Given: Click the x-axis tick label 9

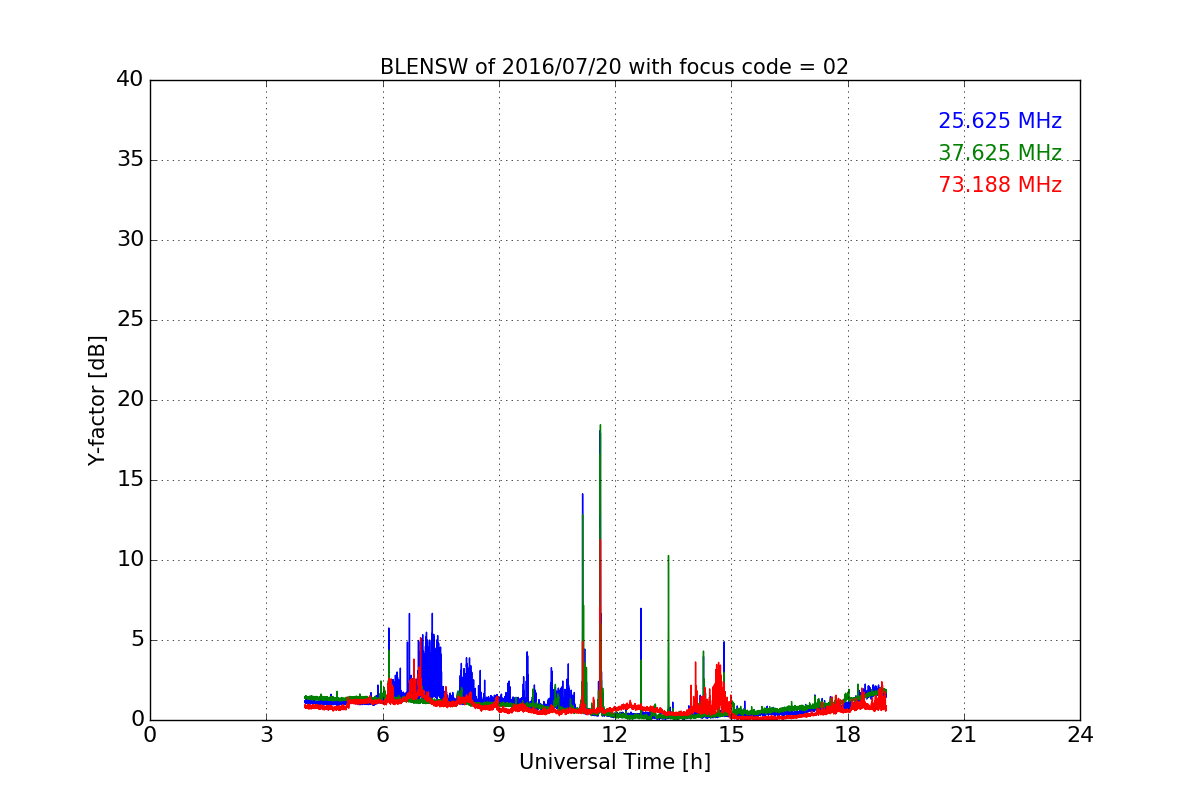Looking at the screenshot, I should pyautogui.click(x=499, y=734).
